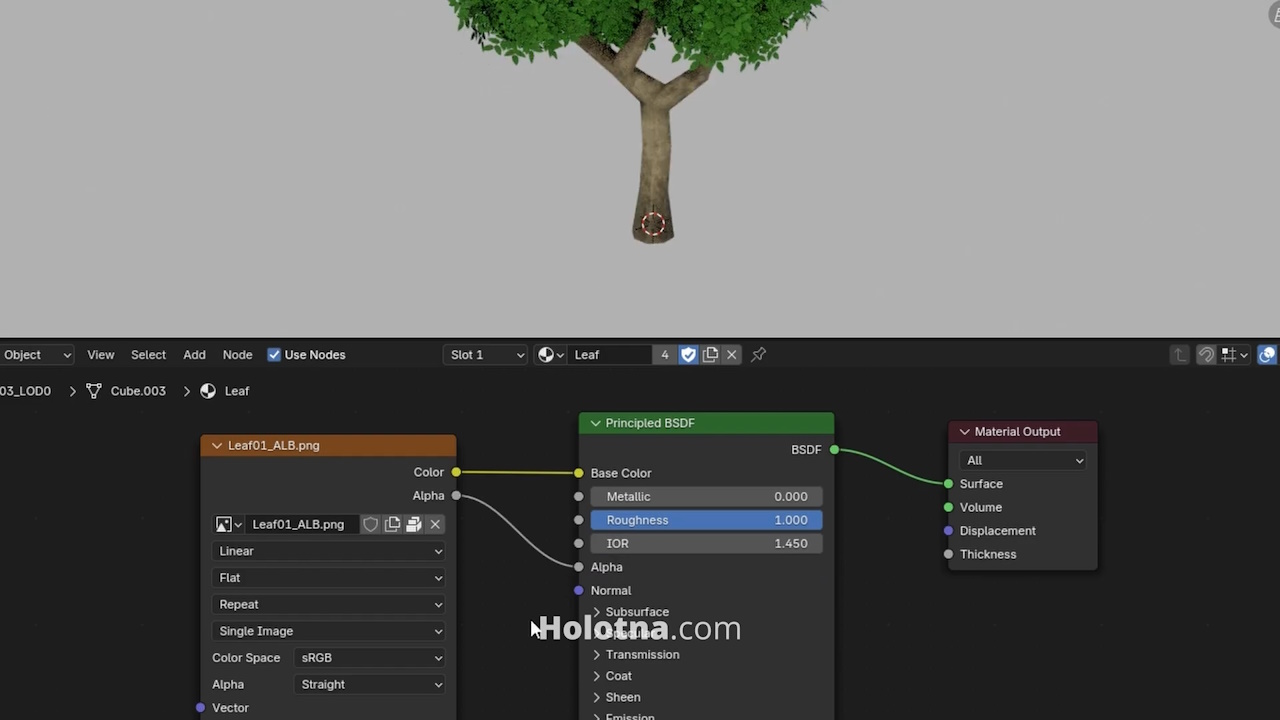Change the Linear interpolation dropdown
The width and height of the screenshot is (1280, 720).
click(329, 551)
